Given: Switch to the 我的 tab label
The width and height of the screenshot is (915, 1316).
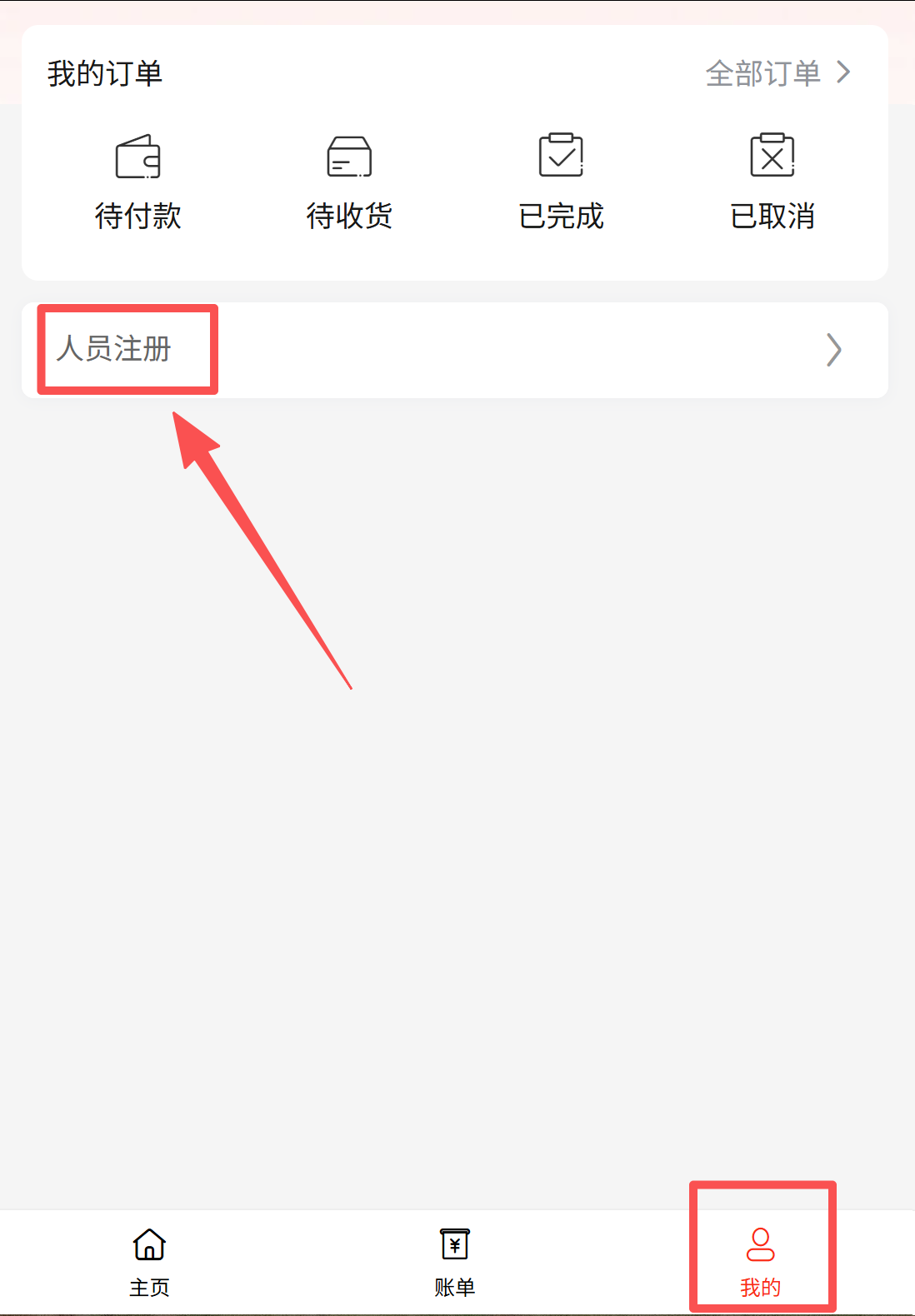Looking at the screenshot, I should [760, 1288].
